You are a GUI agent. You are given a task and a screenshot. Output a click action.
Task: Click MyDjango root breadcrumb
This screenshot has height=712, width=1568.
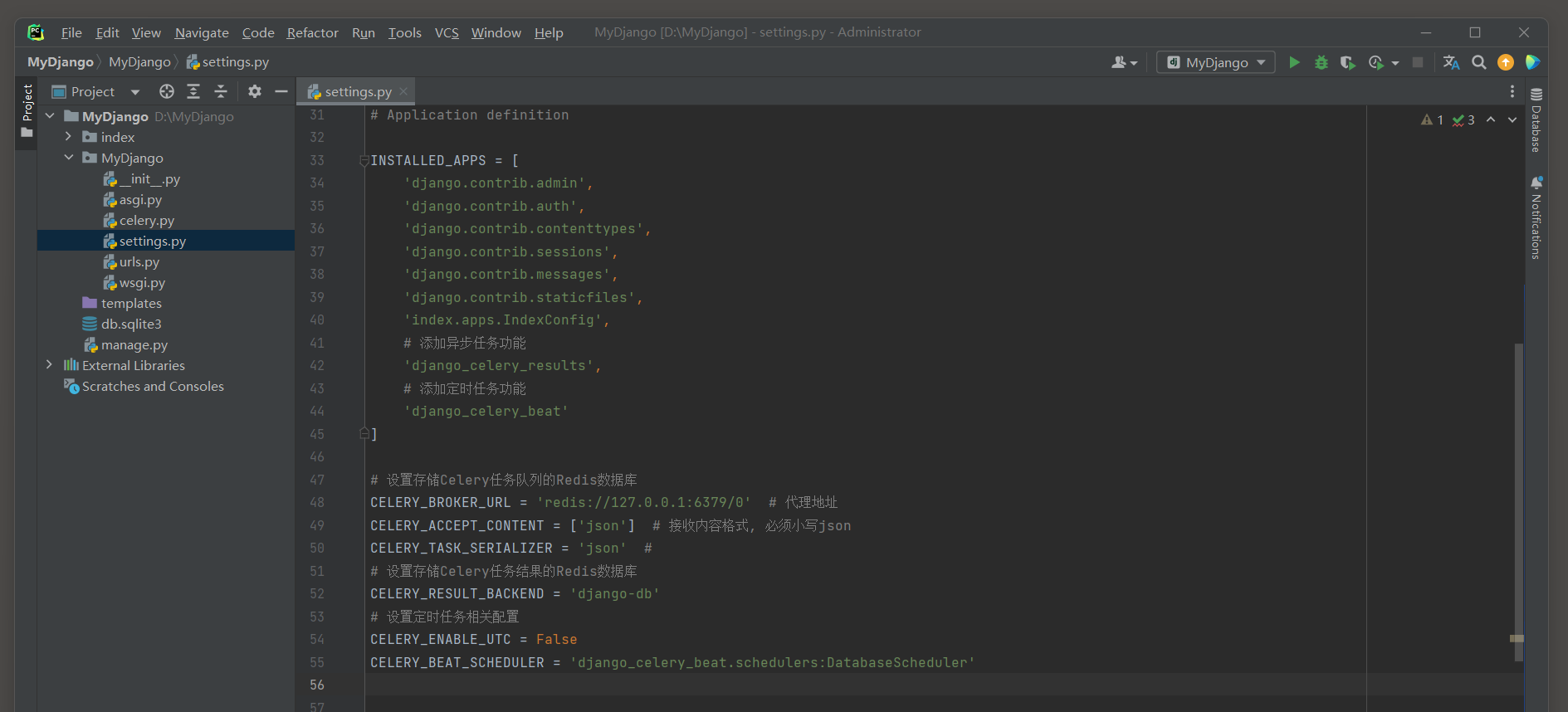(x=60, y=62)
